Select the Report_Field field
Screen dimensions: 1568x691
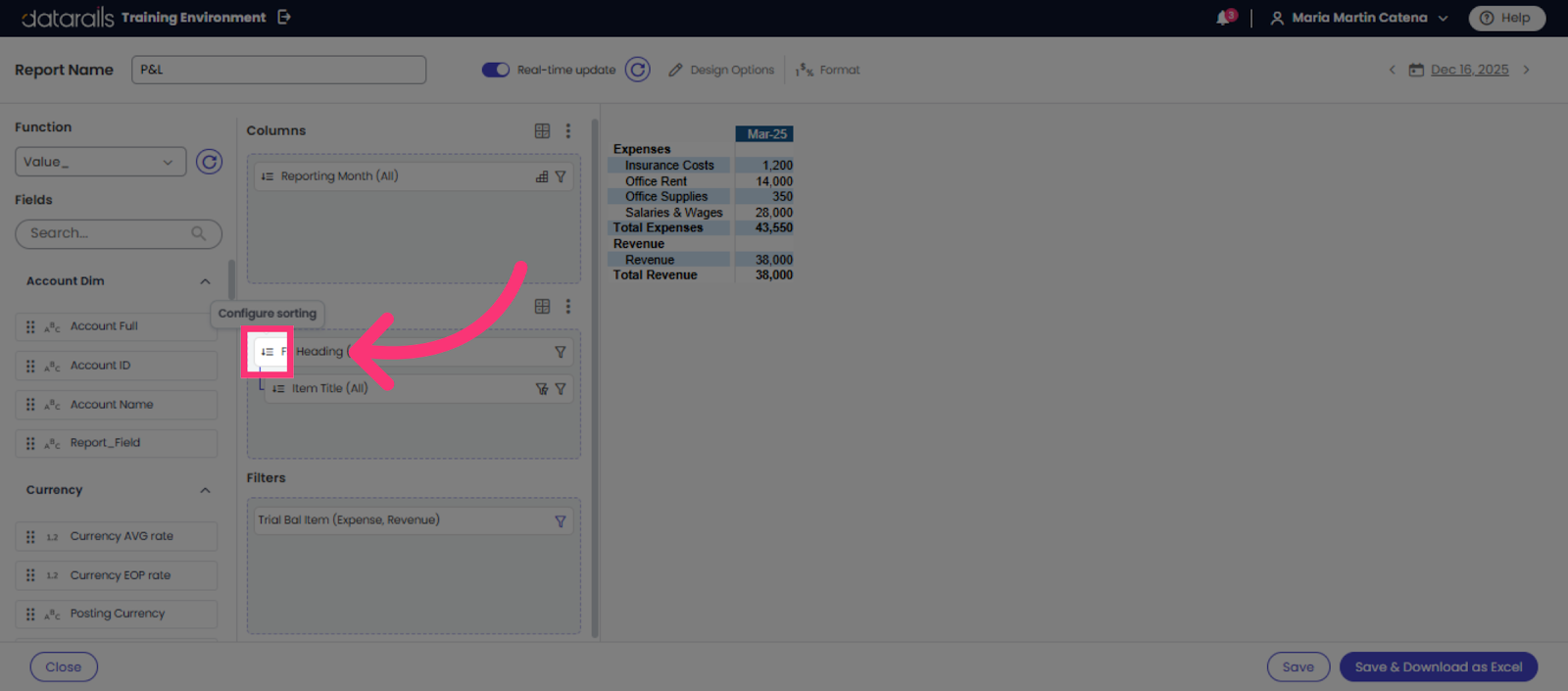pyautogui.click(x=116, y=443)
